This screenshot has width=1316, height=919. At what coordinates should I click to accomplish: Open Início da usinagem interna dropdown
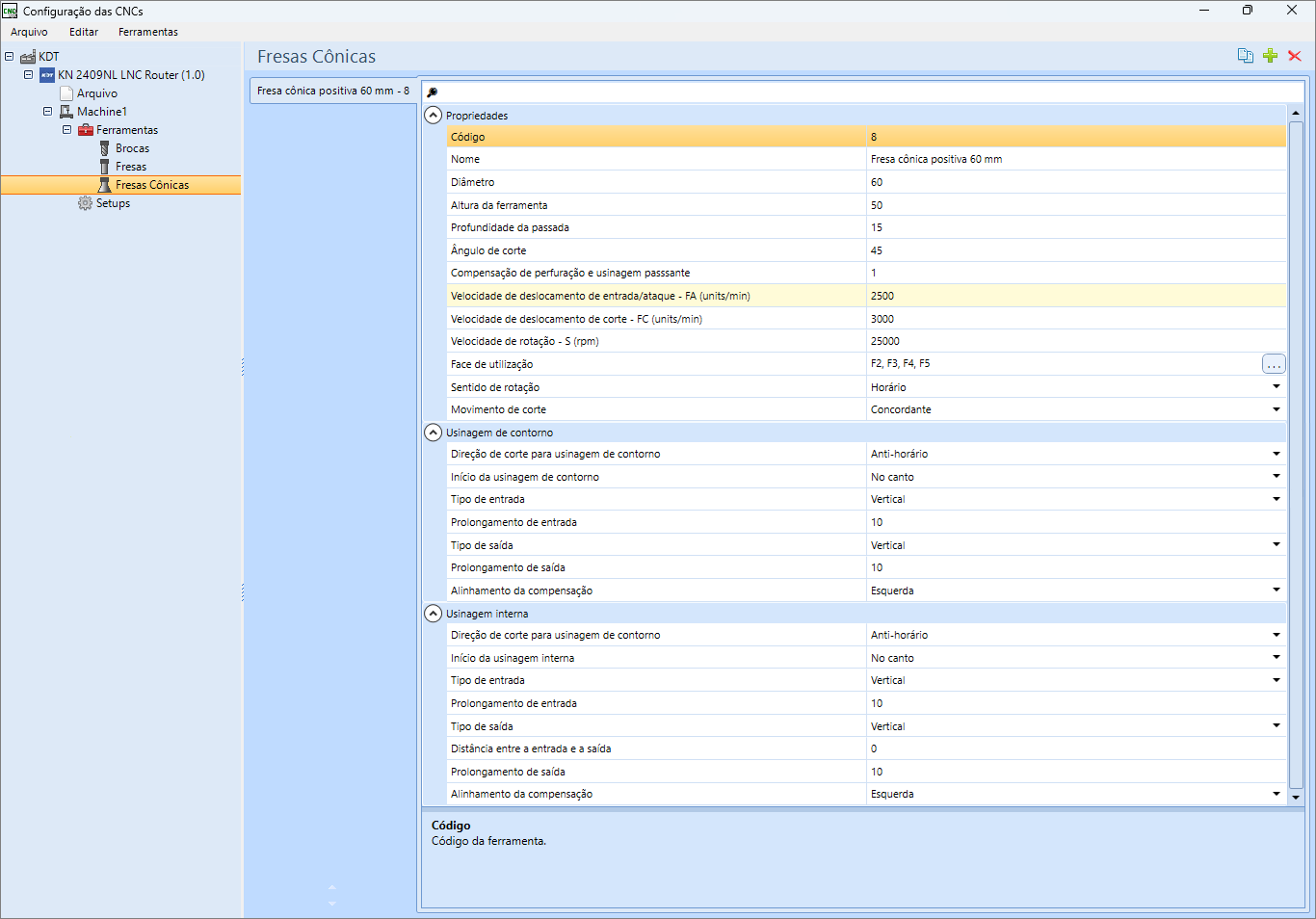[x=1276, y=658]
